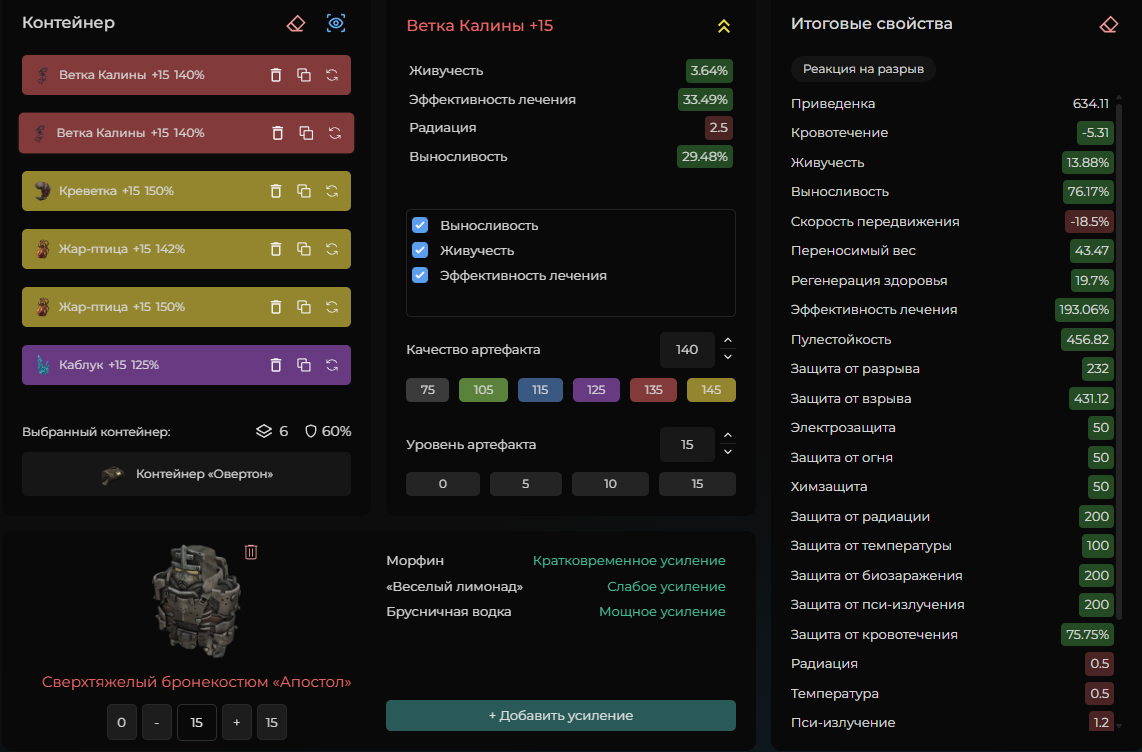The height and width of the screenshot is (752, 1142).
Task: Reset Итоговые свойства with the eraser icon
Action: [1108, 25]
